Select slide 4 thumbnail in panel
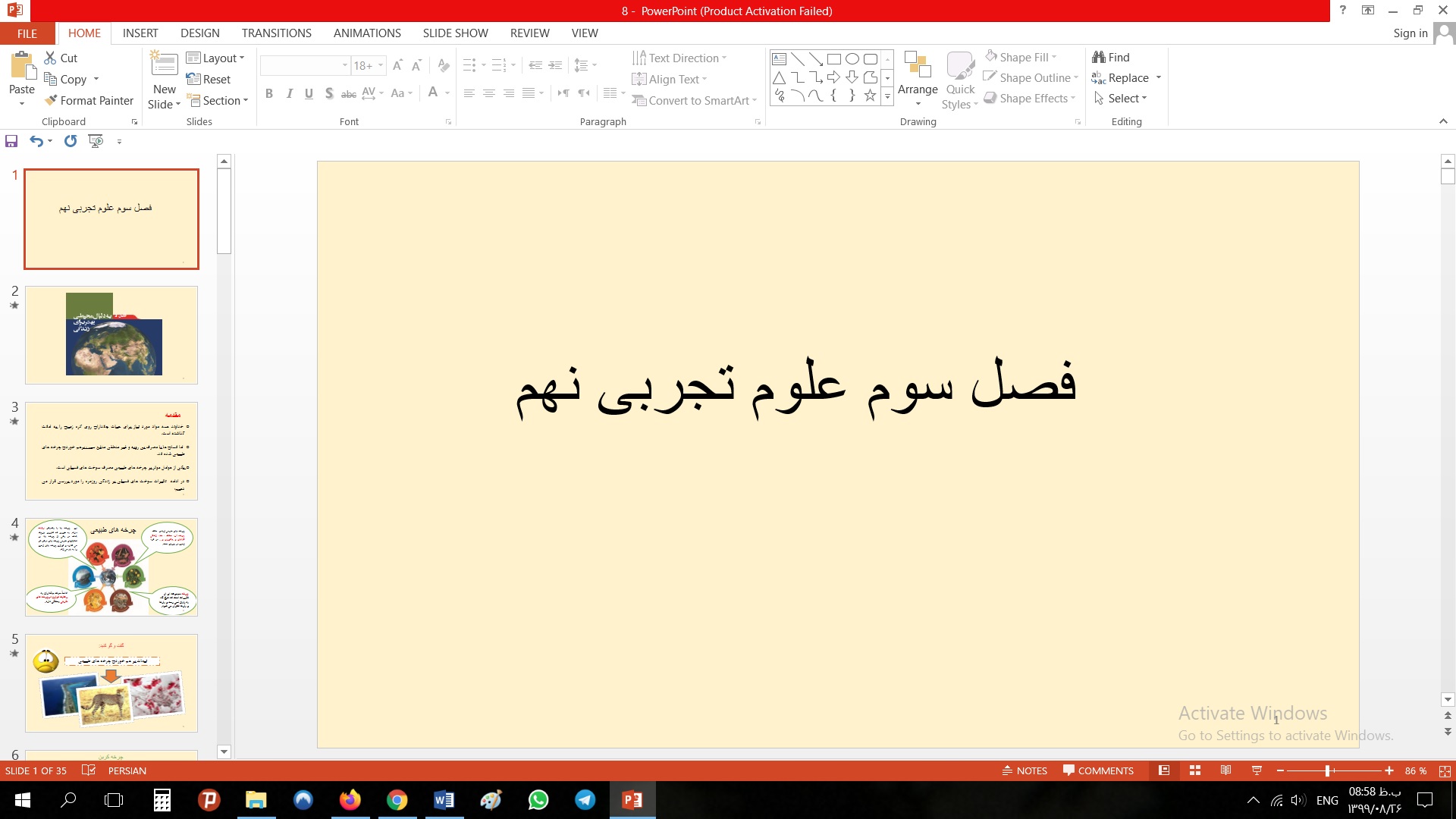This screenshot has width=1456, height=819. [x=111, y=567]
